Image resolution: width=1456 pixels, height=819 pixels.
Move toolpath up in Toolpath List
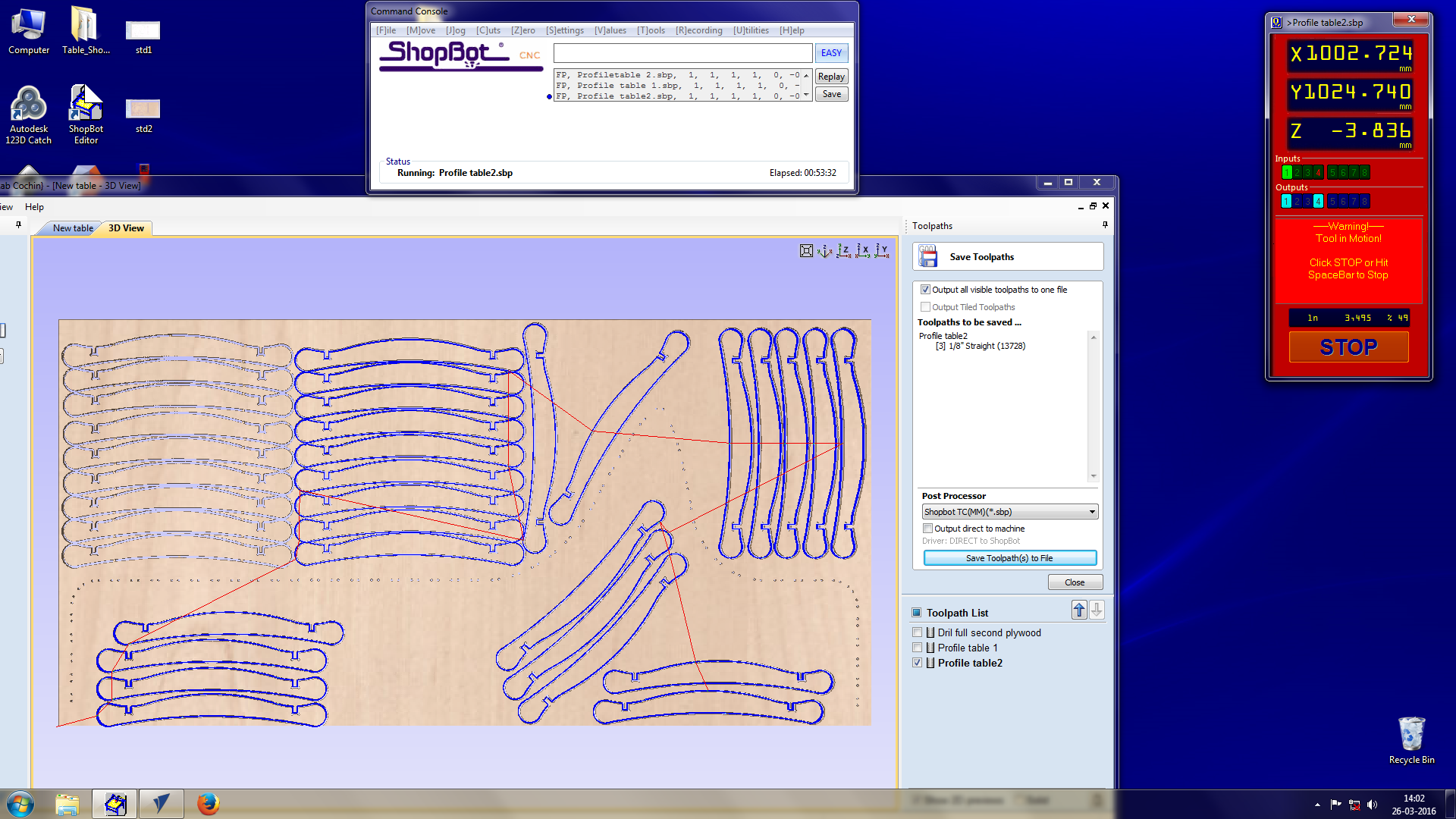click(x=1079, y=610)
